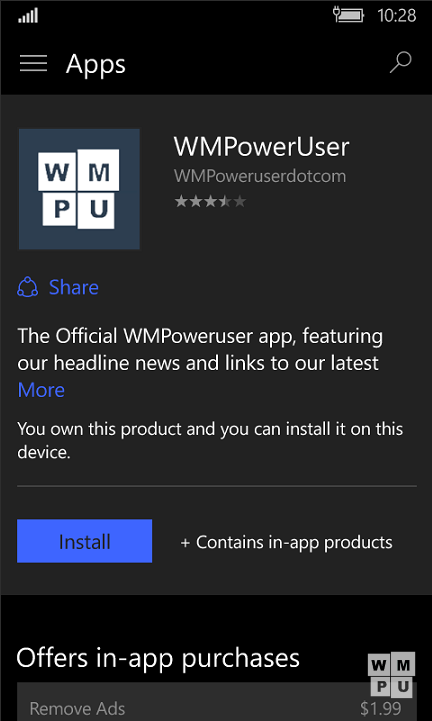Tap the battery status icon
The image size is (432, 721).
[x=348, y=16]
